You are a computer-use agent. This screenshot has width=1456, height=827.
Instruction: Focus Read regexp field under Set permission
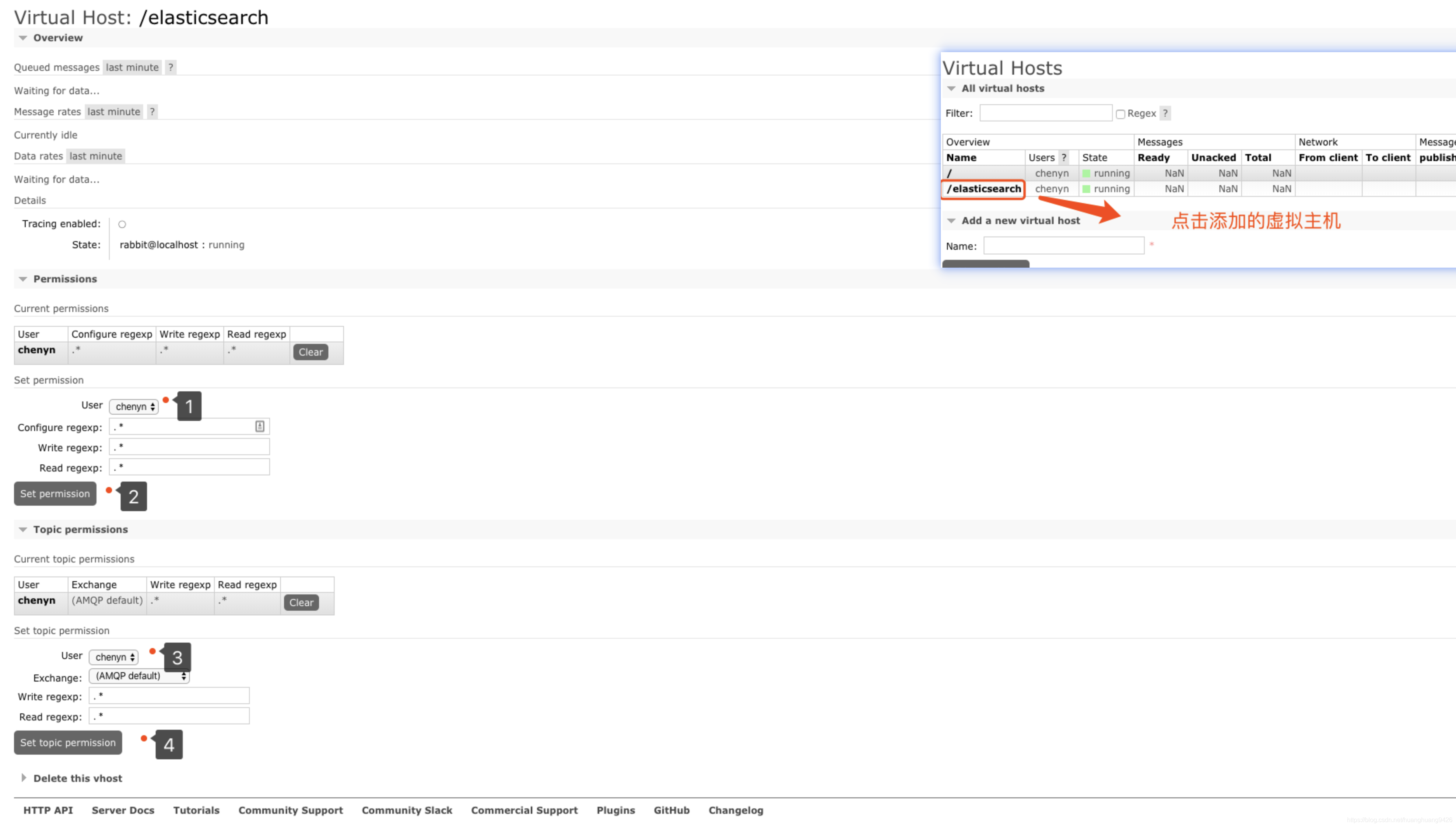pyautogui.click(x=189, y=467)
